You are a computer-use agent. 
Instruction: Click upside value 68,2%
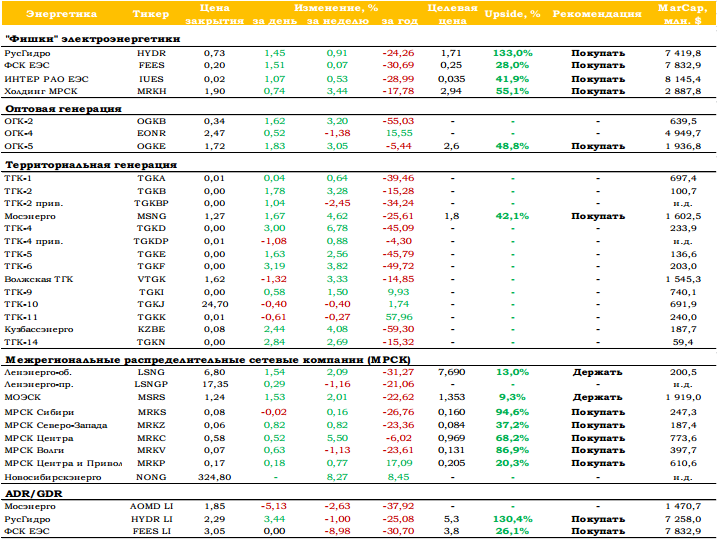coord(512,438)
